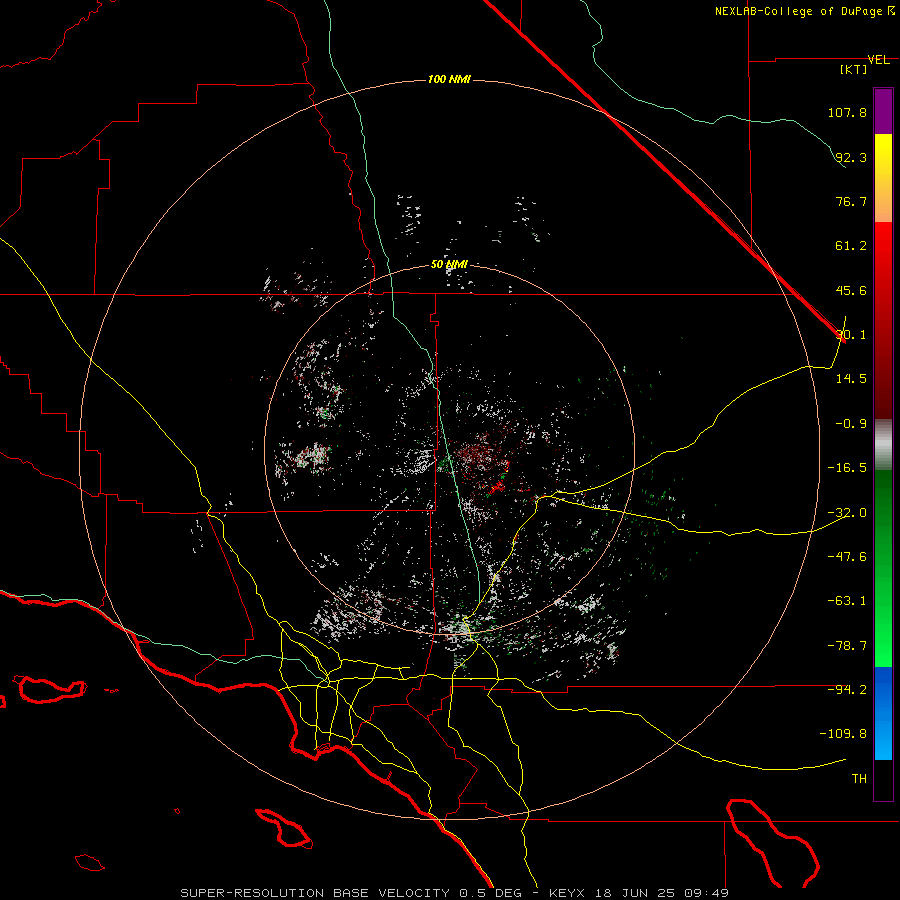Image resolution: width=900 pixels, height=900 pixels.
Task: Click the NEXLAB-College of DuPage label
Action: 804,11
